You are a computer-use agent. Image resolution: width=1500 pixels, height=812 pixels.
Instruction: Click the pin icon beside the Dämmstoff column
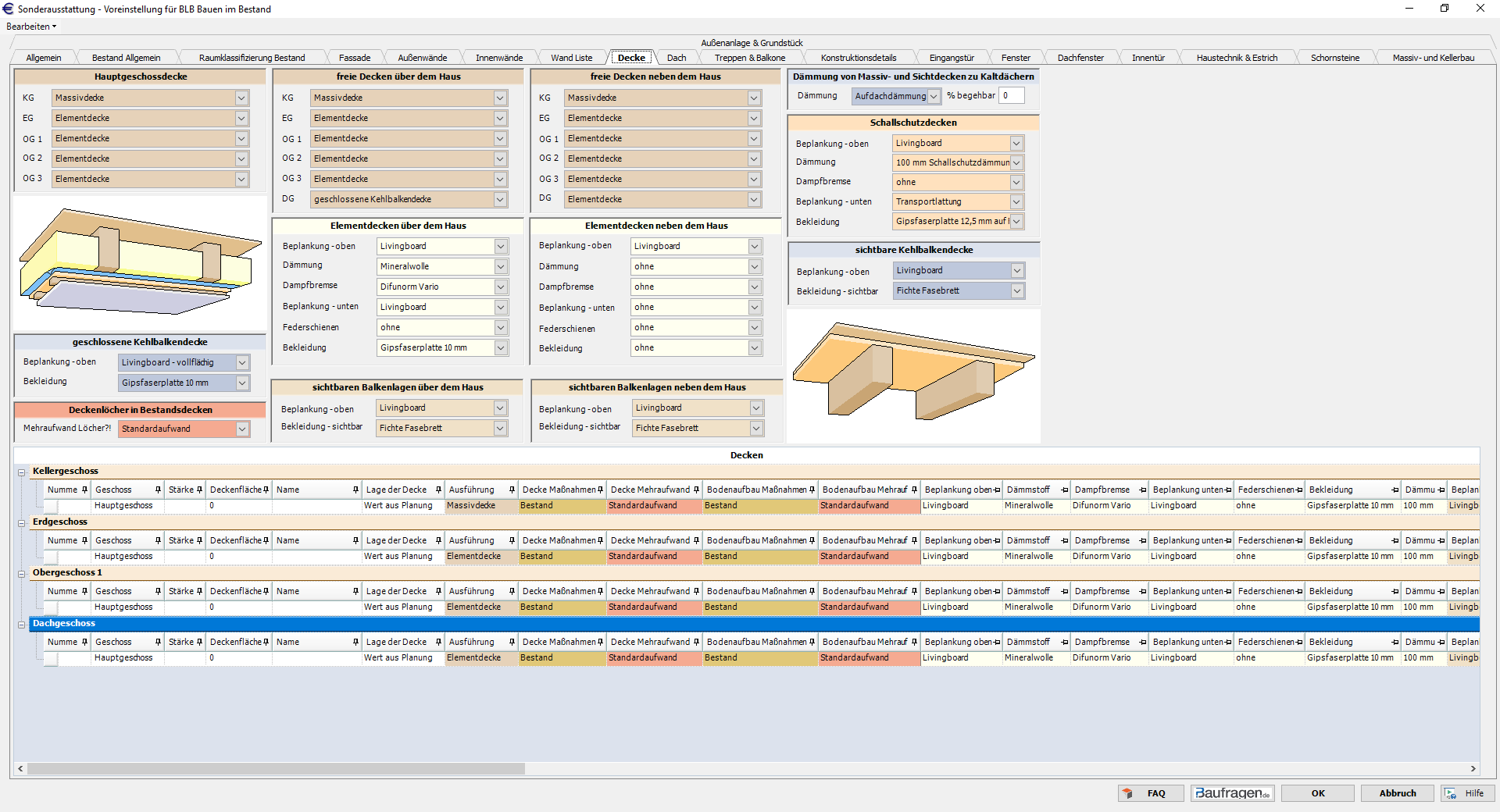click(x=1062, y=490)
